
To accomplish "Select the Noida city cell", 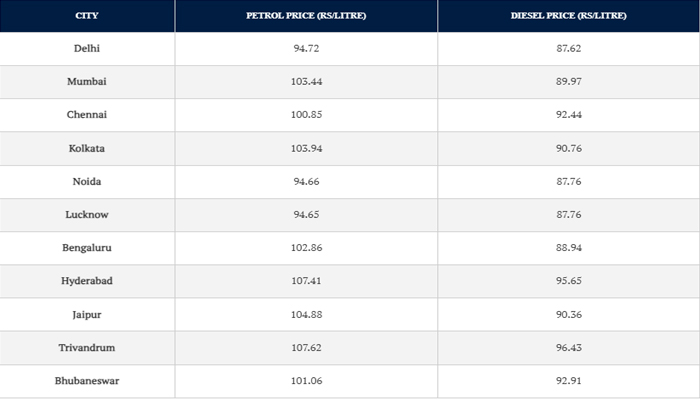I will (87, 181).
